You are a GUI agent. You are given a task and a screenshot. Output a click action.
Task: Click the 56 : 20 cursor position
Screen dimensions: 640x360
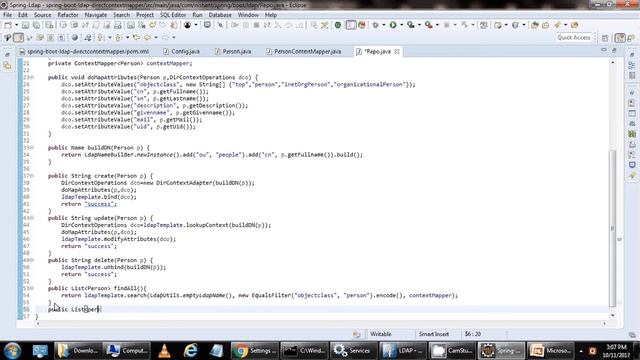[x=473, y=334]
